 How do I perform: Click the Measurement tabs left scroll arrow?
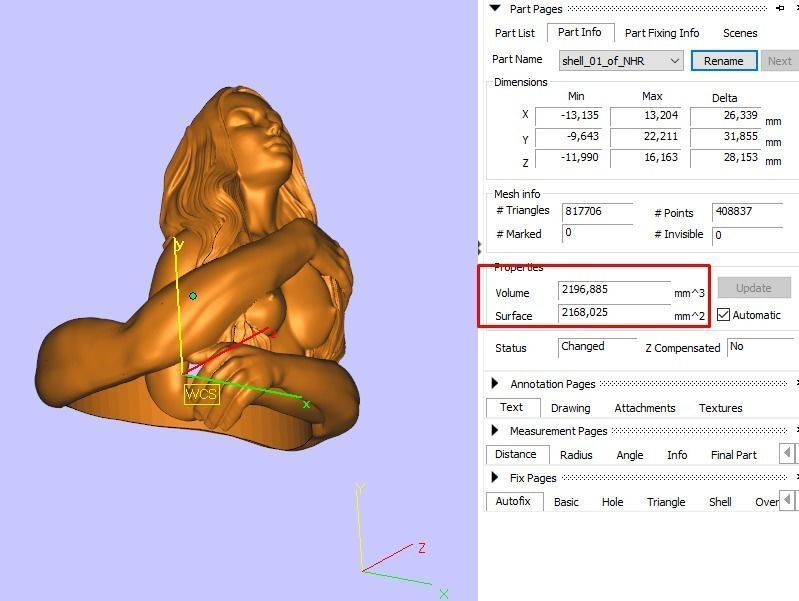pos(787,453)
